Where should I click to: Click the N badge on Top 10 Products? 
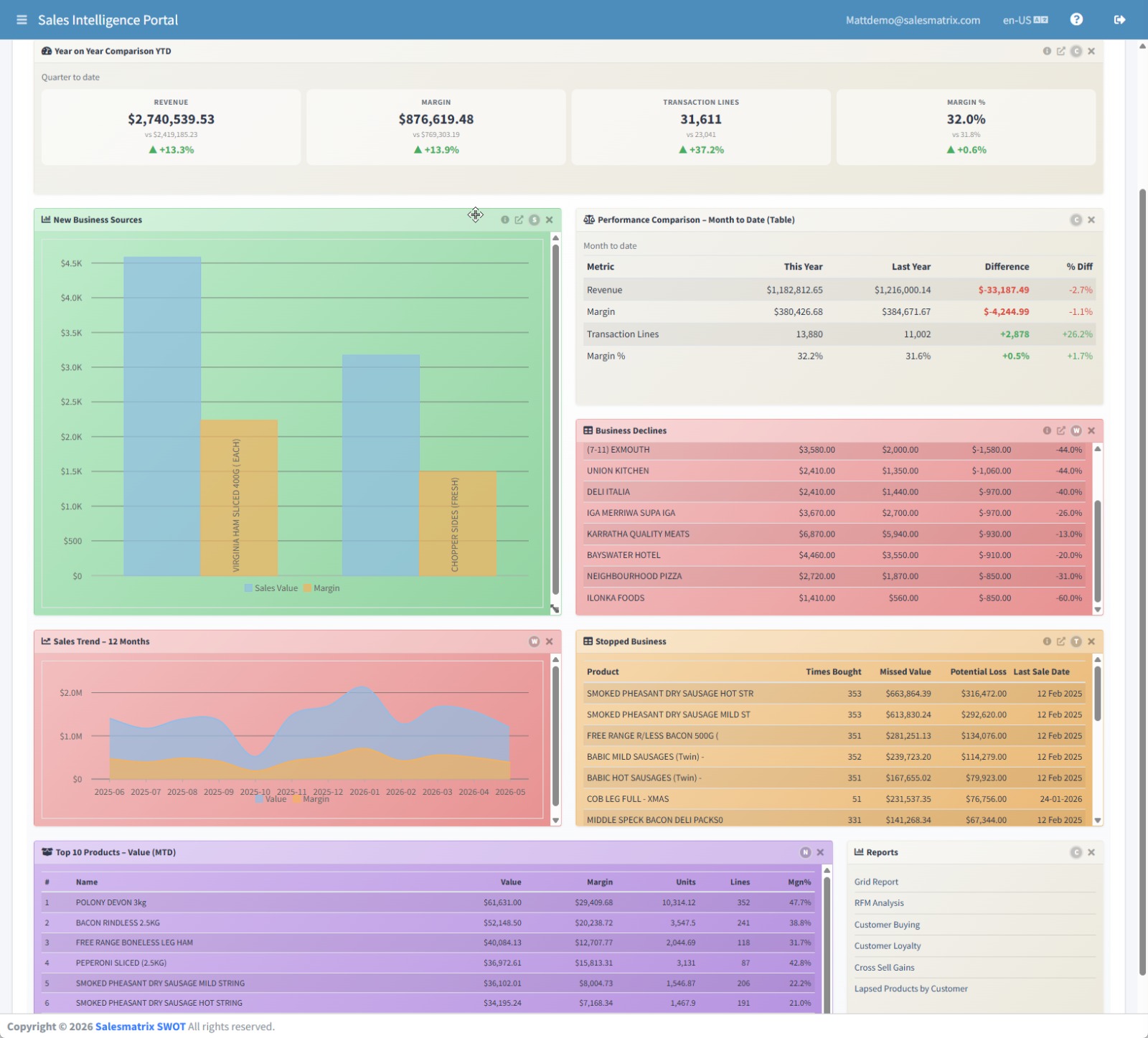coord(805,852)
